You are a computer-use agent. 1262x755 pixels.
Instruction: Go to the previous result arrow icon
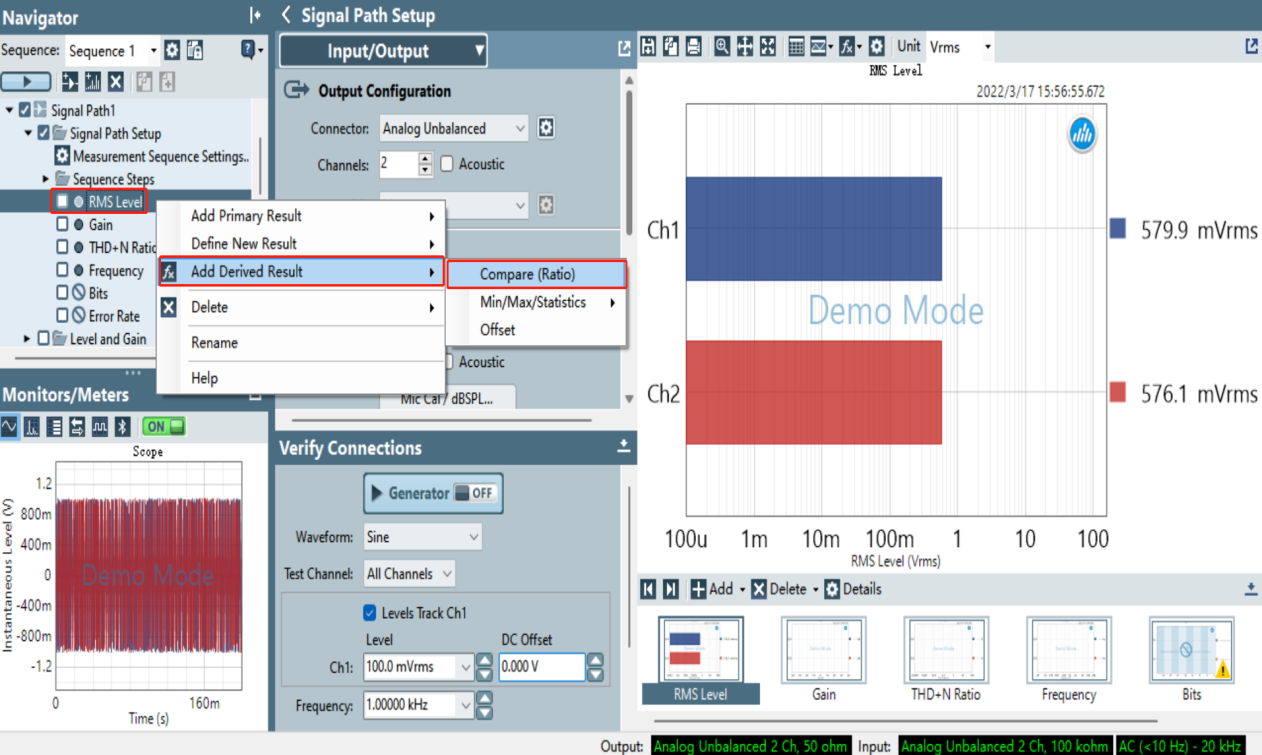[x=648, y=589]
